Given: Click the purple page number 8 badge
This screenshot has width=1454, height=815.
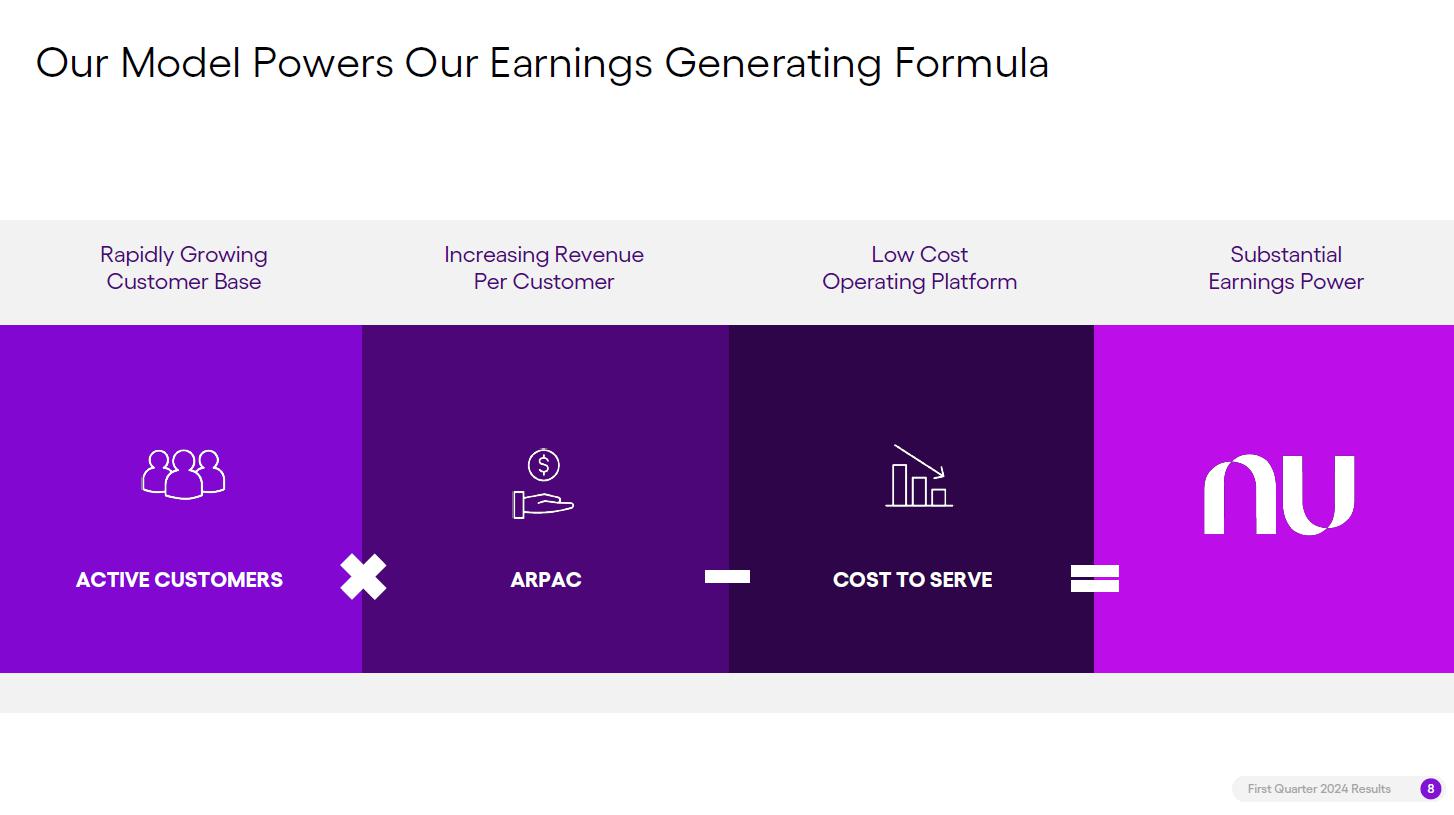Looking at the screenshot, I should click(1430, 789).
